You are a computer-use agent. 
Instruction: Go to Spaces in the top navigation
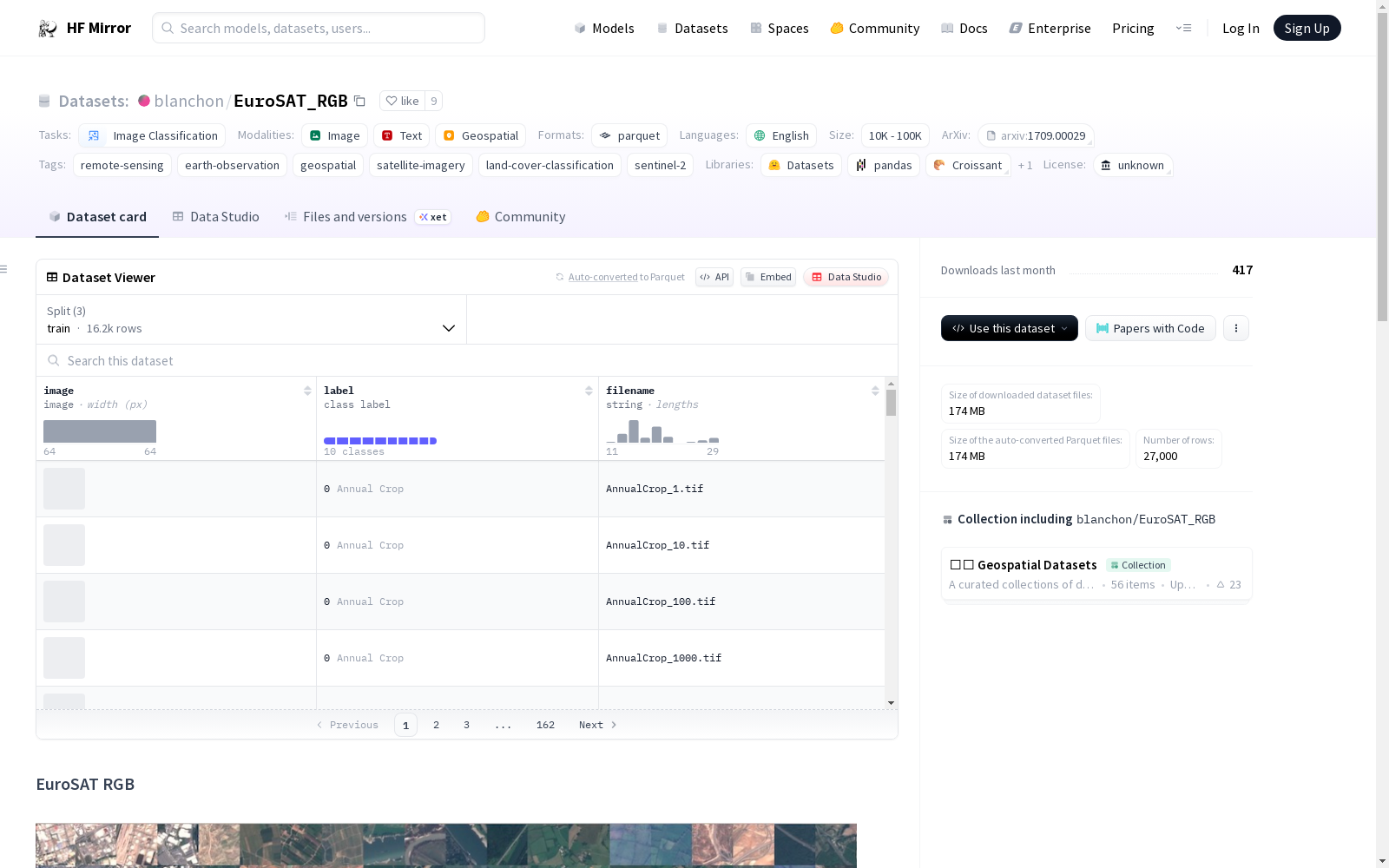pyautogui.click(x=780, y=28)
